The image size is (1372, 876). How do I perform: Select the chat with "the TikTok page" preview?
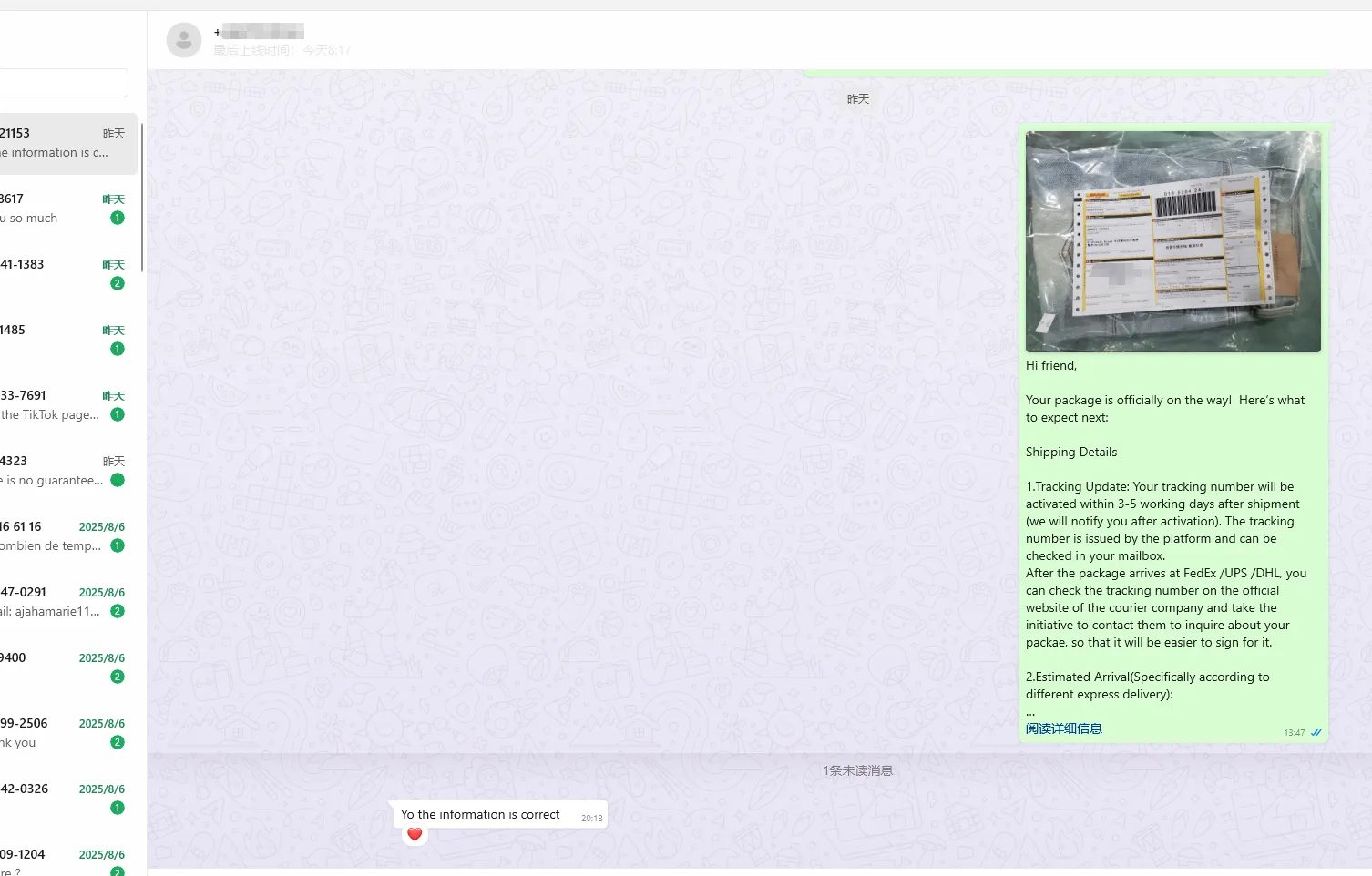[x=50, y=405]
